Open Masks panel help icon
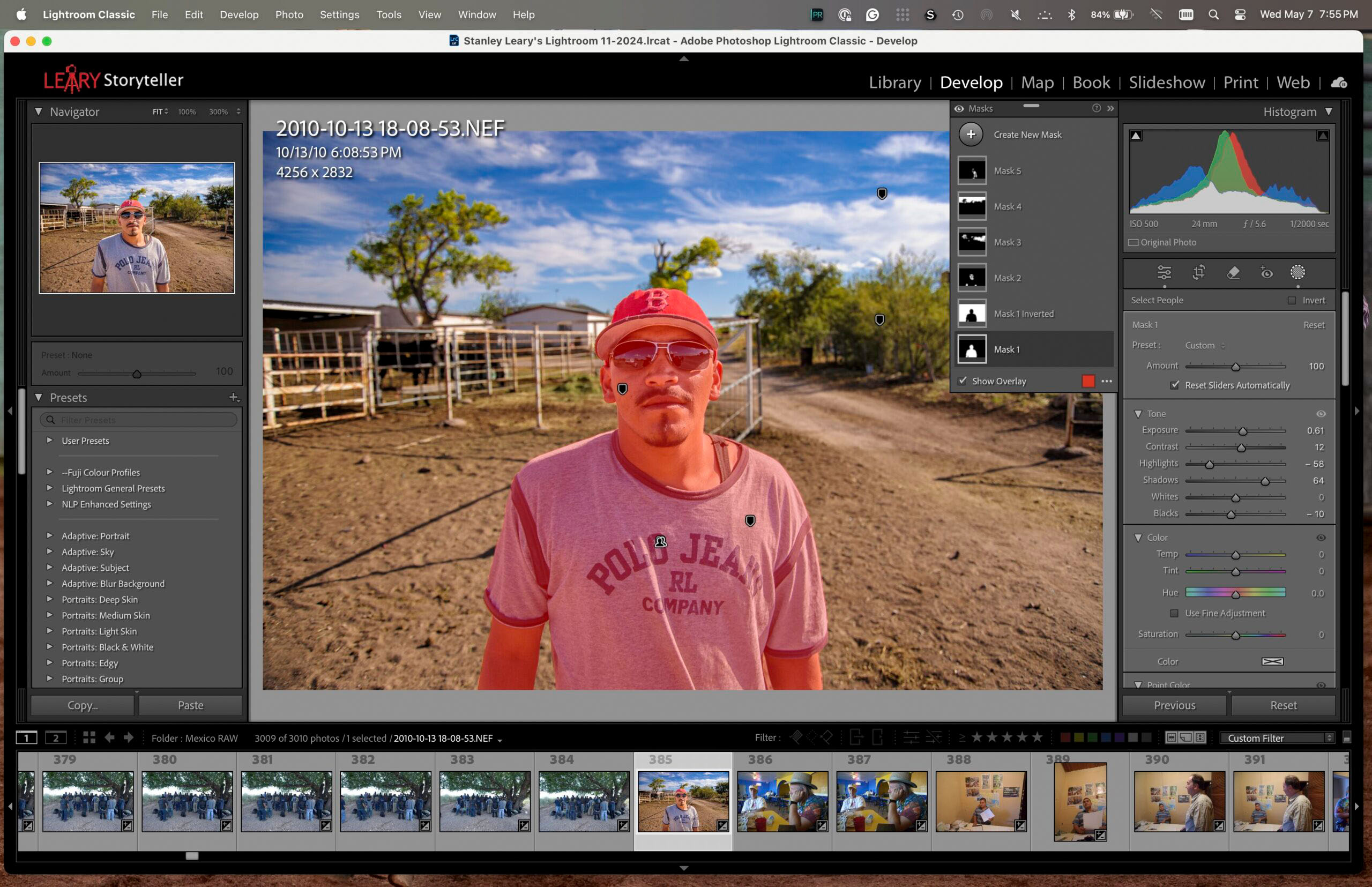This screenshot has width=1372, height=887. coord(1096,108)
